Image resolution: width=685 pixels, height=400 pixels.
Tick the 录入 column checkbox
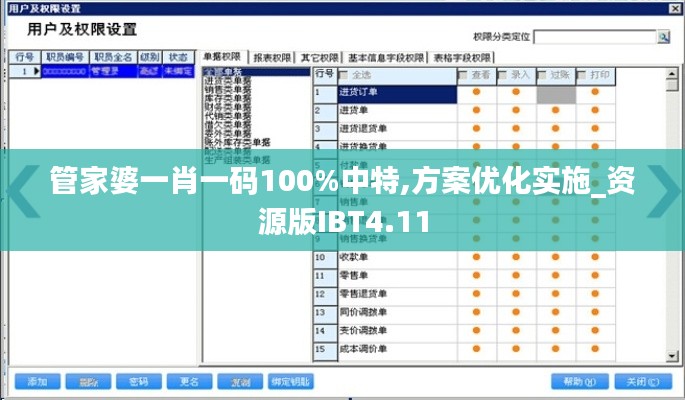(502, 75)
